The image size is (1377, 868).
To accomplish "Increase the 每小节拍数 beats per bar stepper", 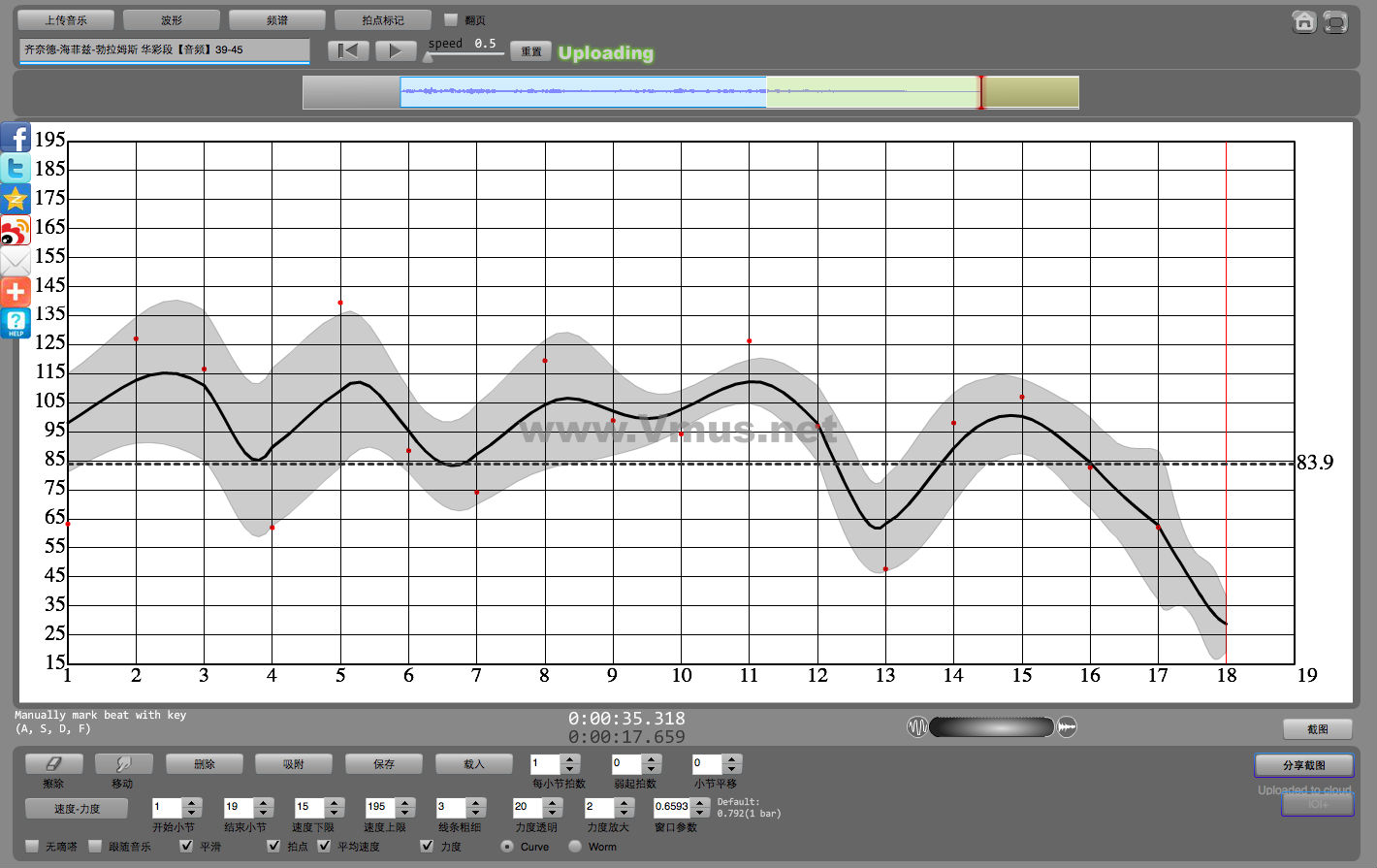I will pyautogui.click(x=570, y=758).
